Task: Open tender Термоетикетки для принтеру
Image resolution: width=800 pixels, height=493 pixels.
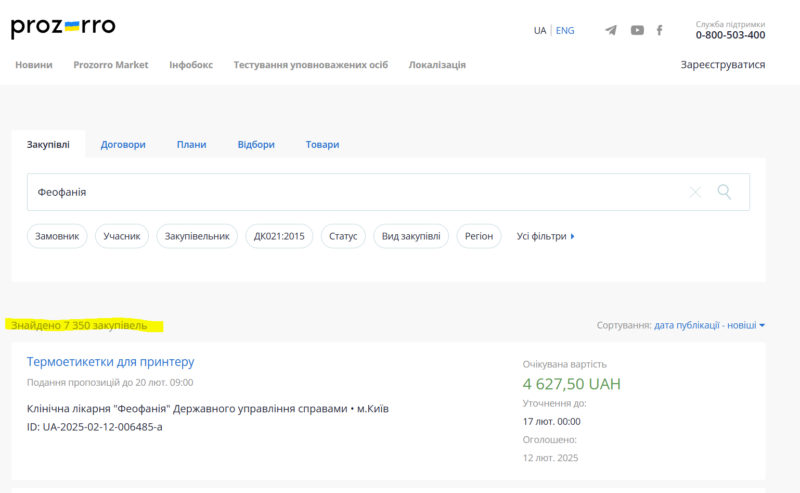Action: click(110, 361)
